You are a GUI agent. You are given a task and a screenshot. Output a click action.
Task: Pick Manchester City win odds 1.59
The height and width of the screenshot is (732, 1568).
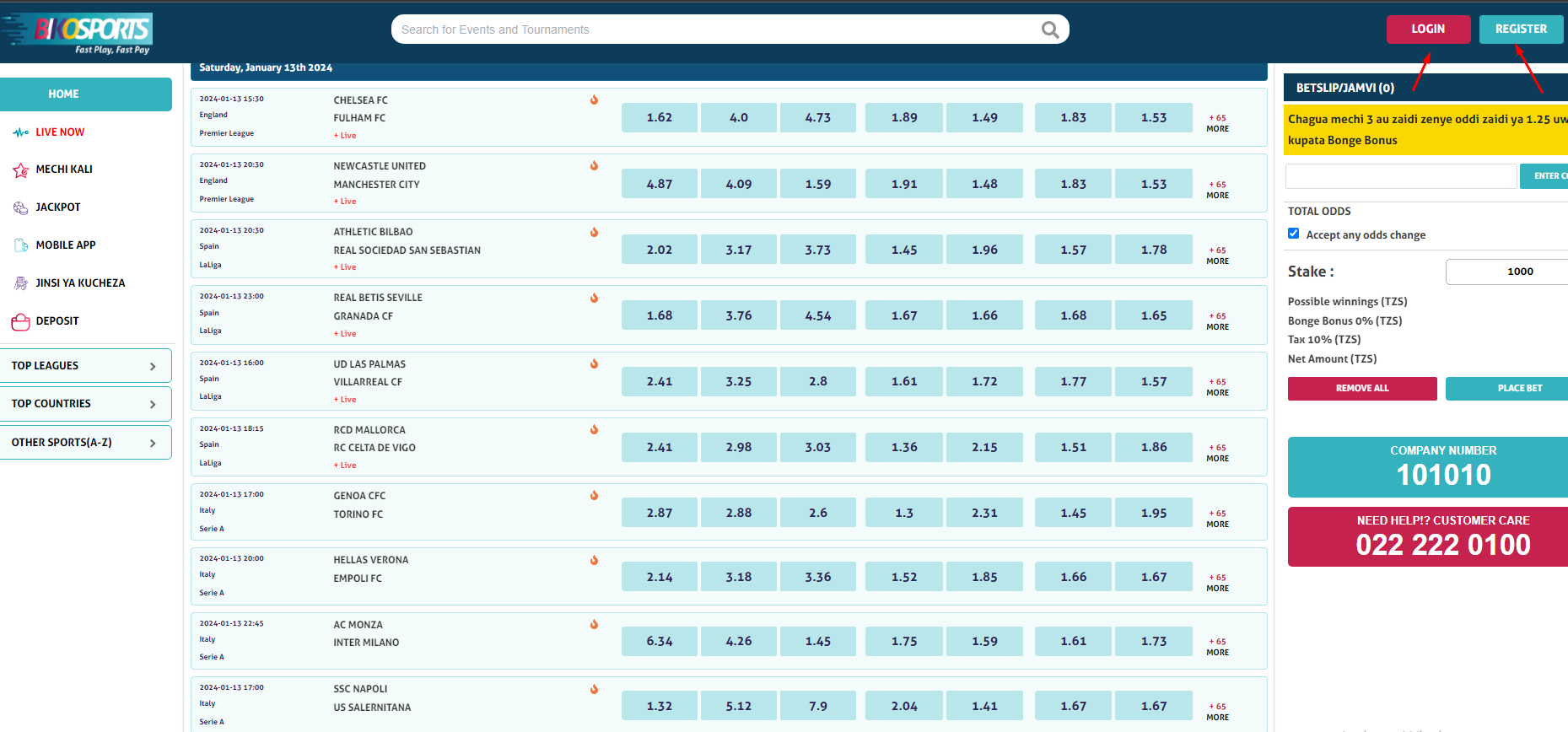(x=818, y=184)
